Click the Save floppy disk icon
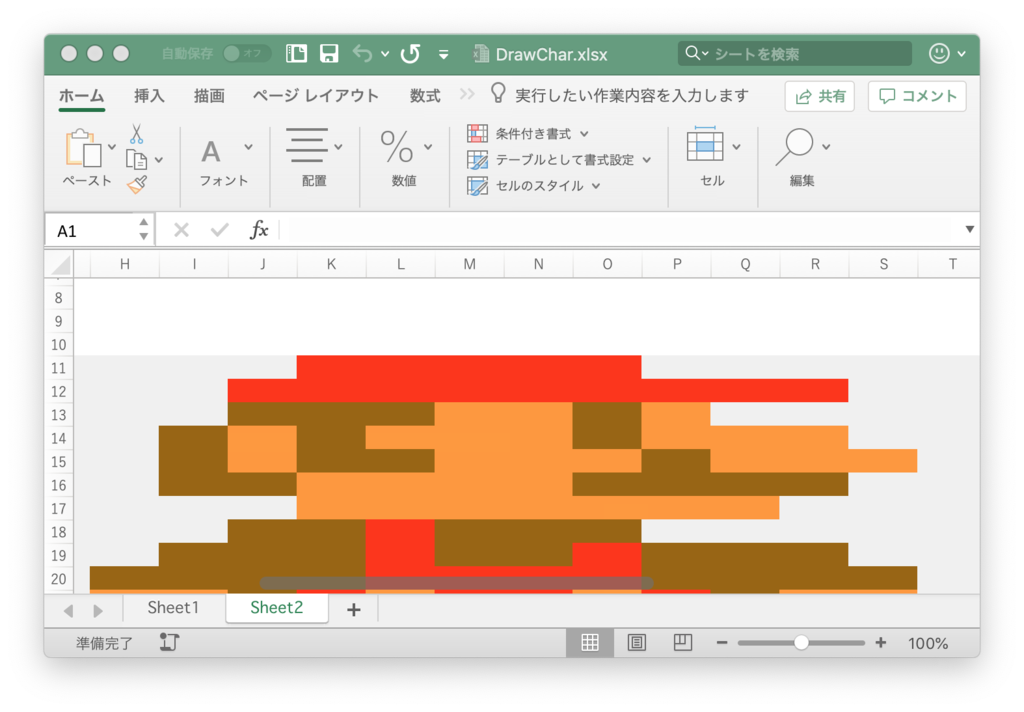The image size is (1024, 712). [328, 54]
